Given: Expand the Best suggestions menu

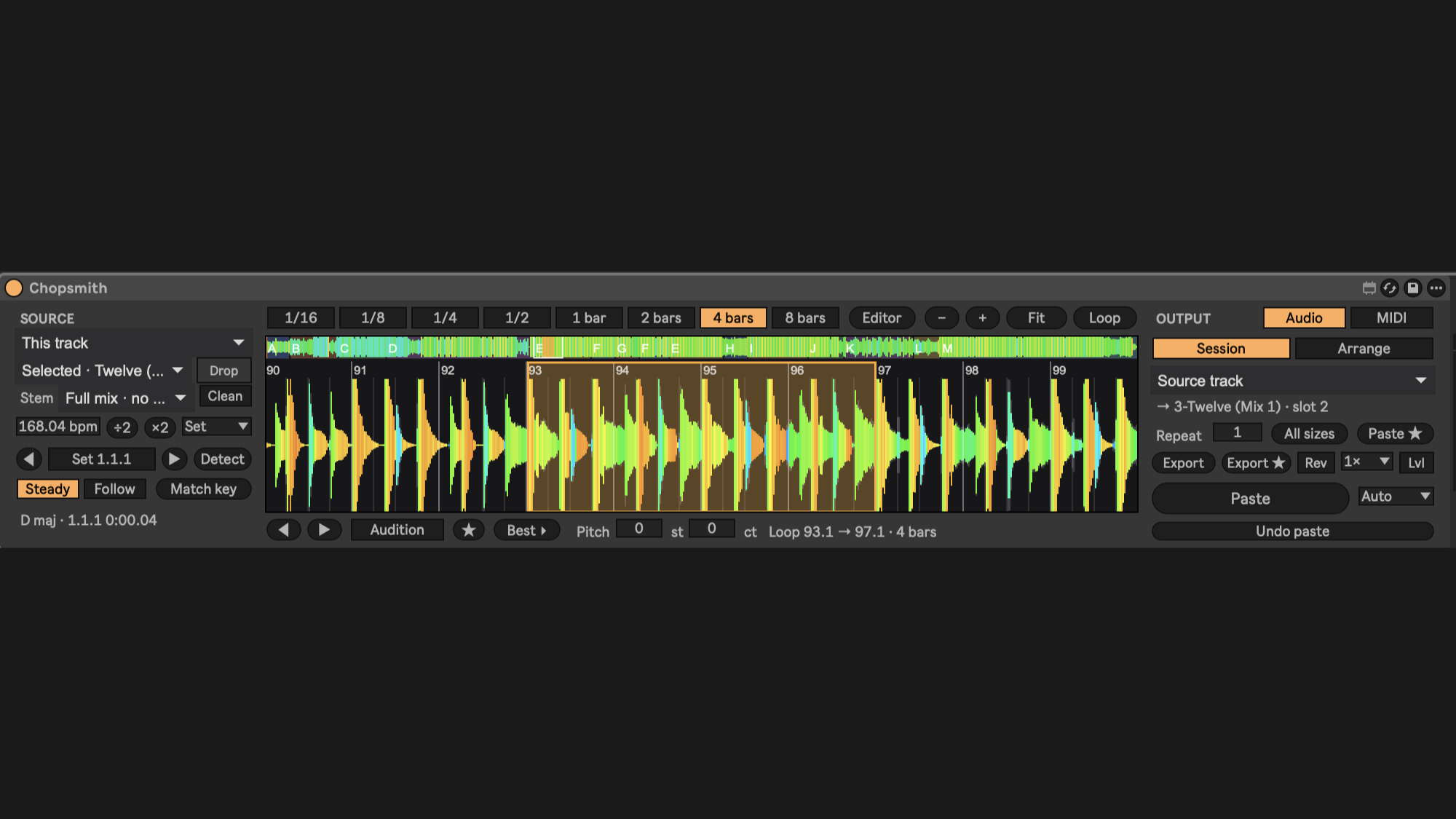Looking at the screenshot, I should tap(526, 530).
